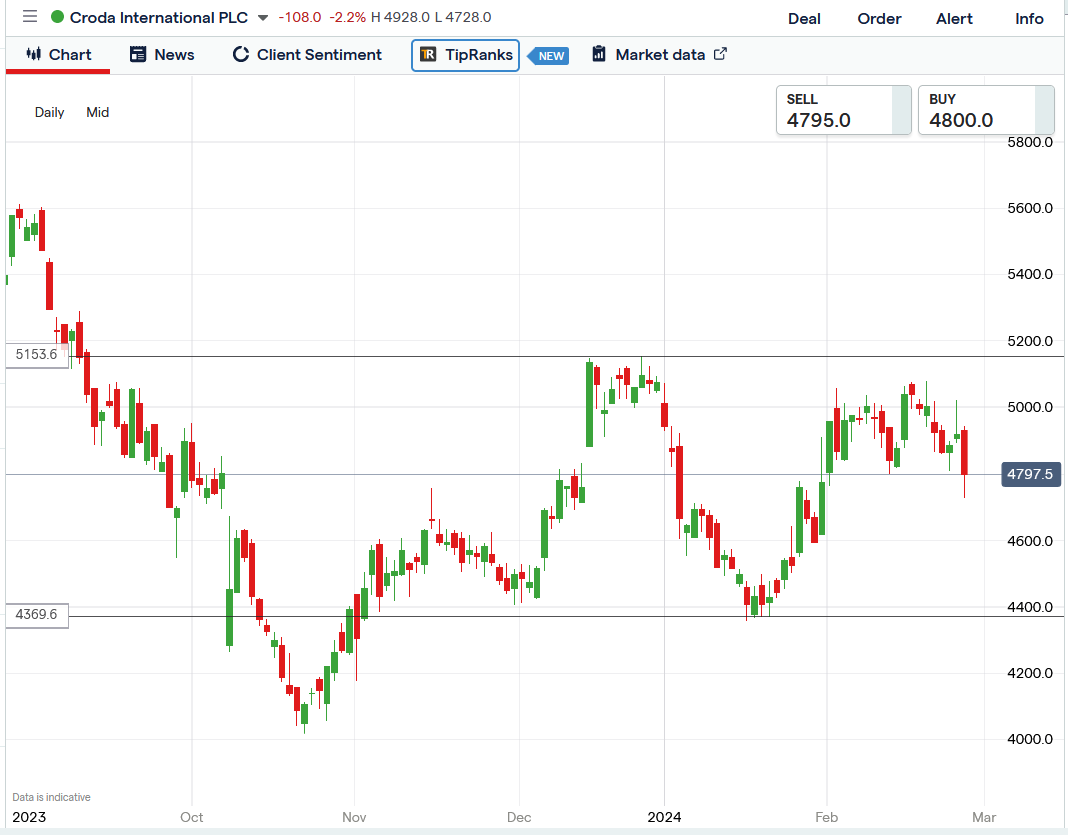1068x835 pixels.
Task: Click the -2.2% change value in header
Action: pyautogui.click(x=347, y=17)
